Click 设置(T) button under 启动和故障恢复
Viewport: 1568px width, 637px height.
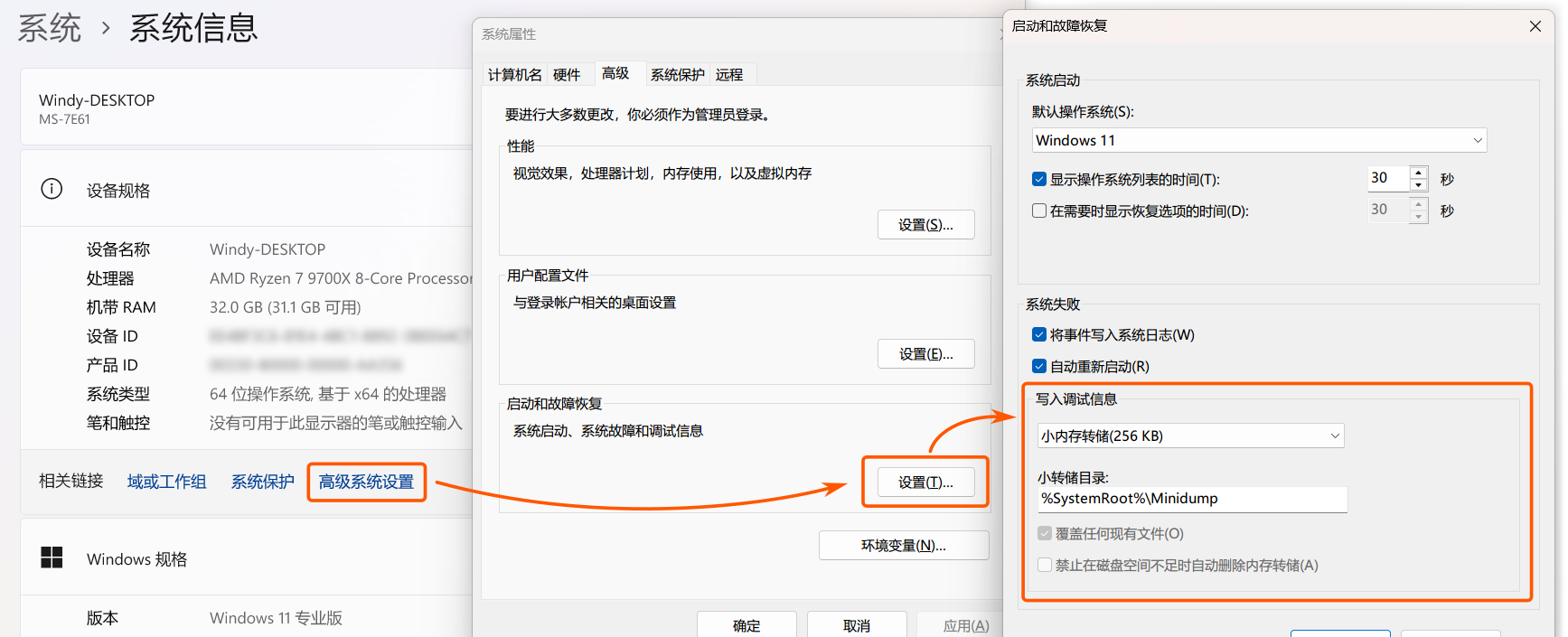pyautogui.click(x=925, y=482)
